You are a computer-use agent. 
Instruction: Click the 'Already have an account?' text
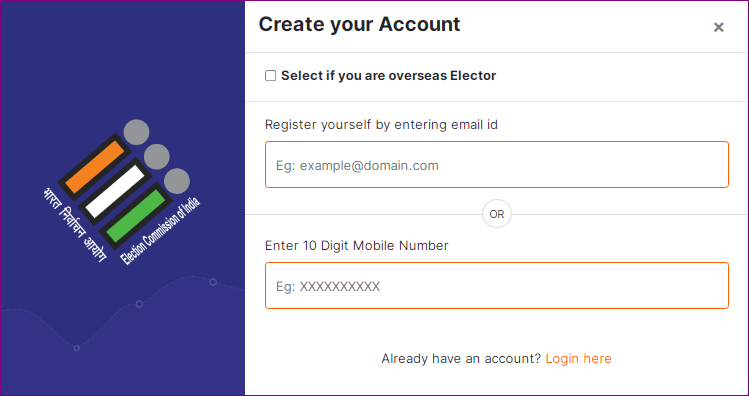pyautogui.click(x=461, y=359)
